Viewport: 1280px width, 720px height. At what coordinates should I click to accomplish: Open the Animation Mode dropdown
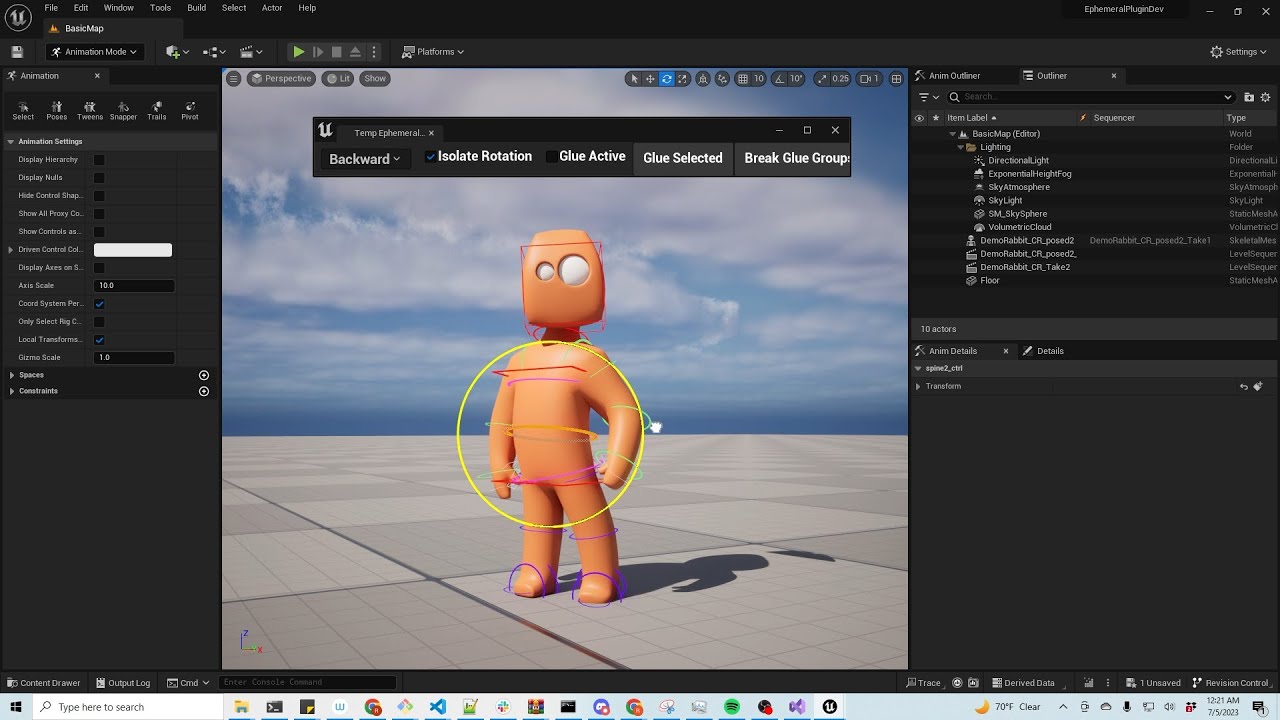tap(94, 52)
